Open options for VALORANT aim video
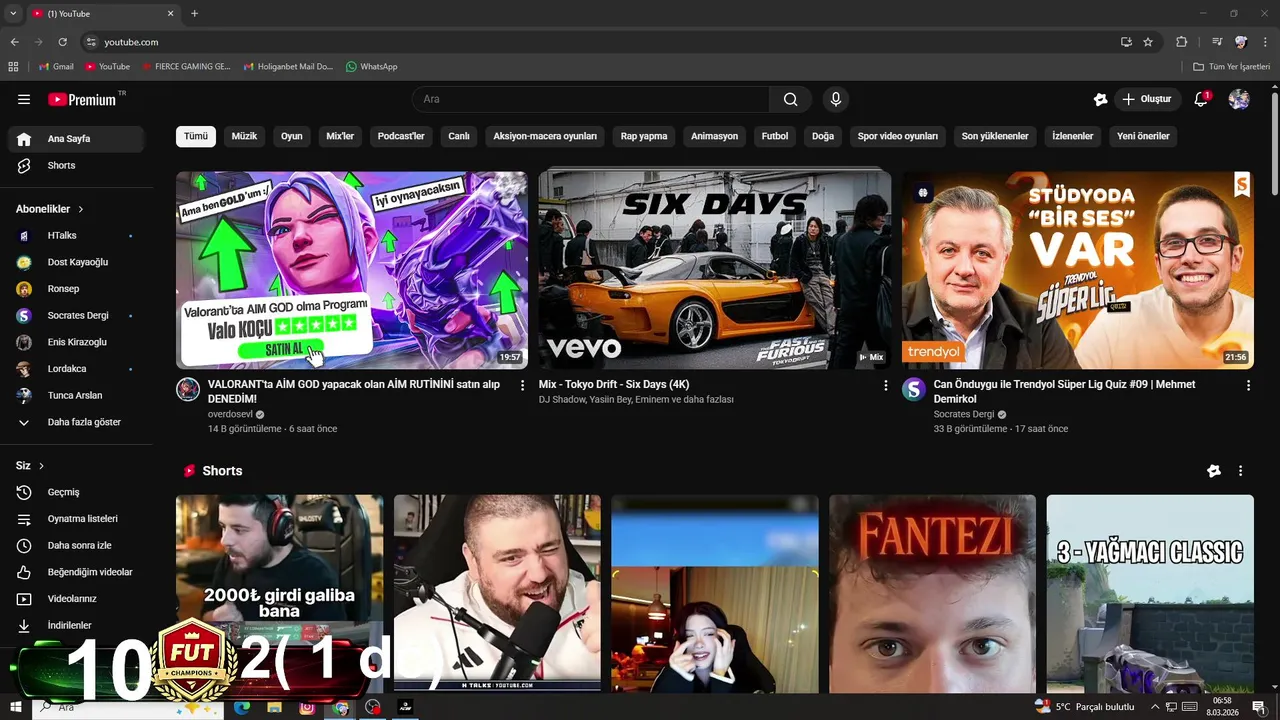The height and width of the screenshot is (720, 1280). click(x=522, y=385)
